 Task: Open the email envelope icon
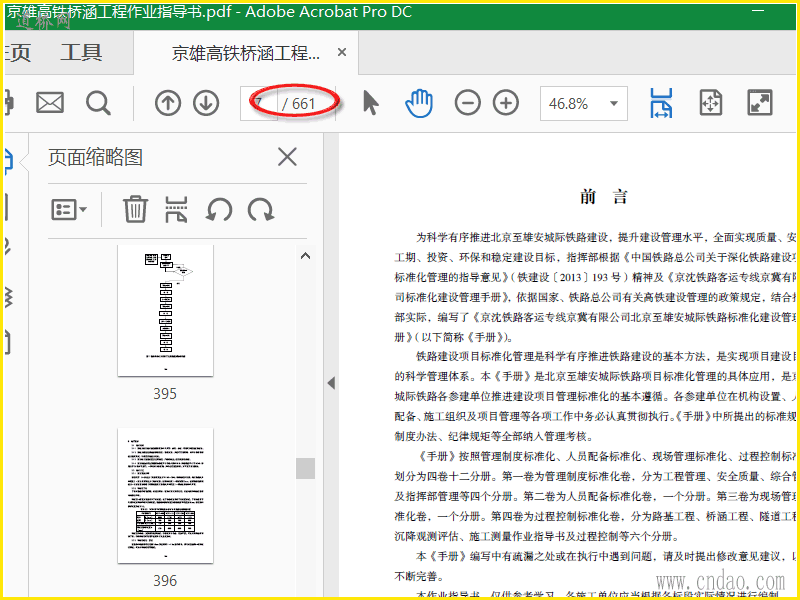[x=50, y=103]
